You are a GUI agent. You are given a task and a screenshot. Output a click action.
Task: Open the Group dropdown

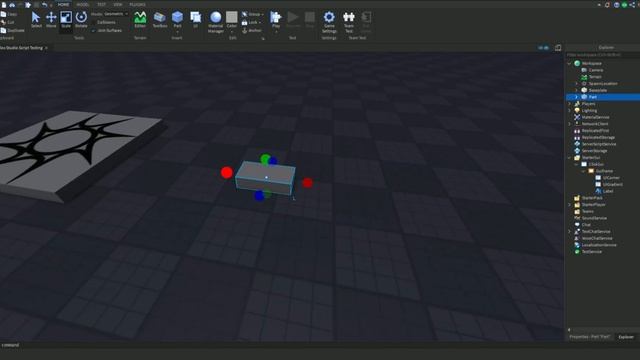(x=252, y=14)
